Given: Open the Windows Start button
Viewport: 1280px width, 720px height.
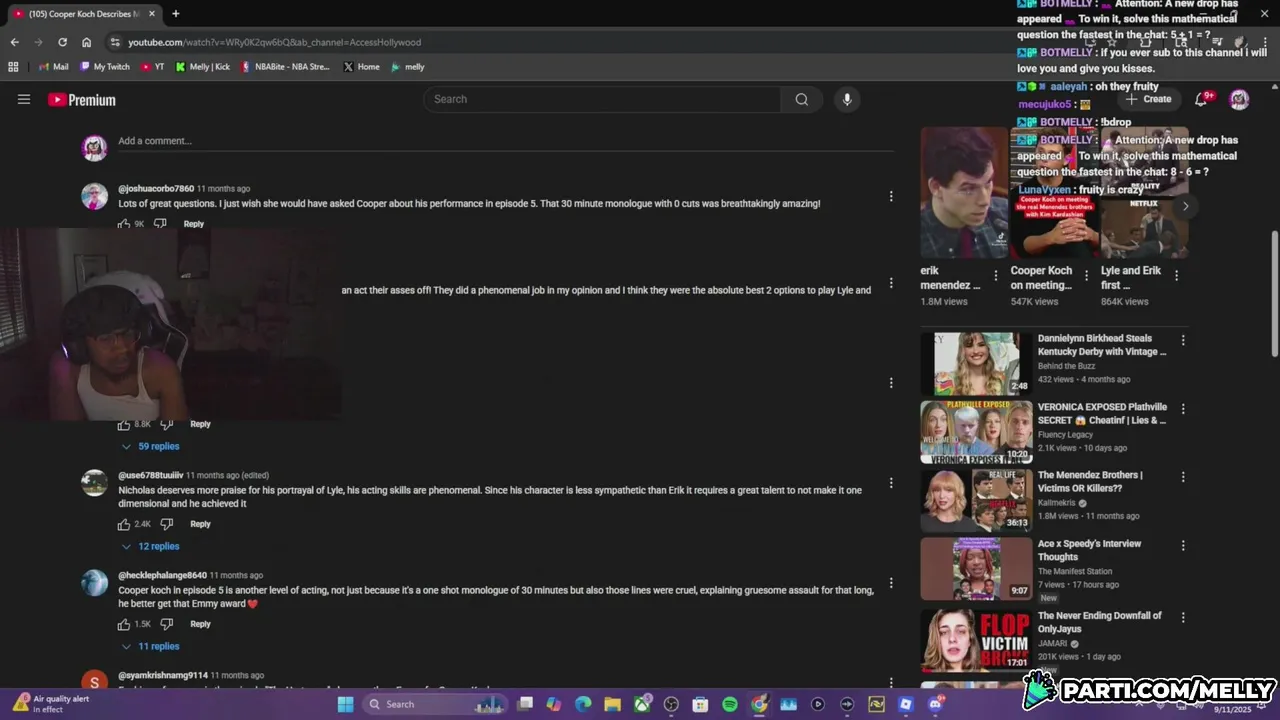Looking at the screenshot, I should (345, 704).
